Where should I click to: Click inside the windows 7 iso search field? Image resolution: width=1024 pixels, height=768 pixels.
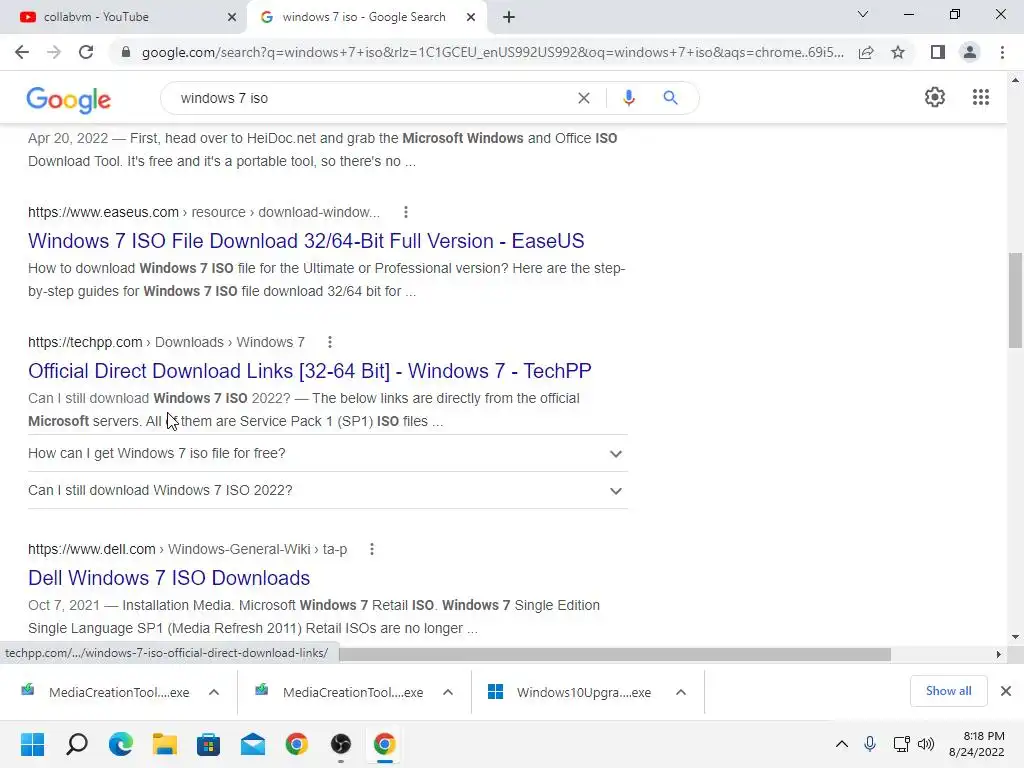tap(372, 98)
